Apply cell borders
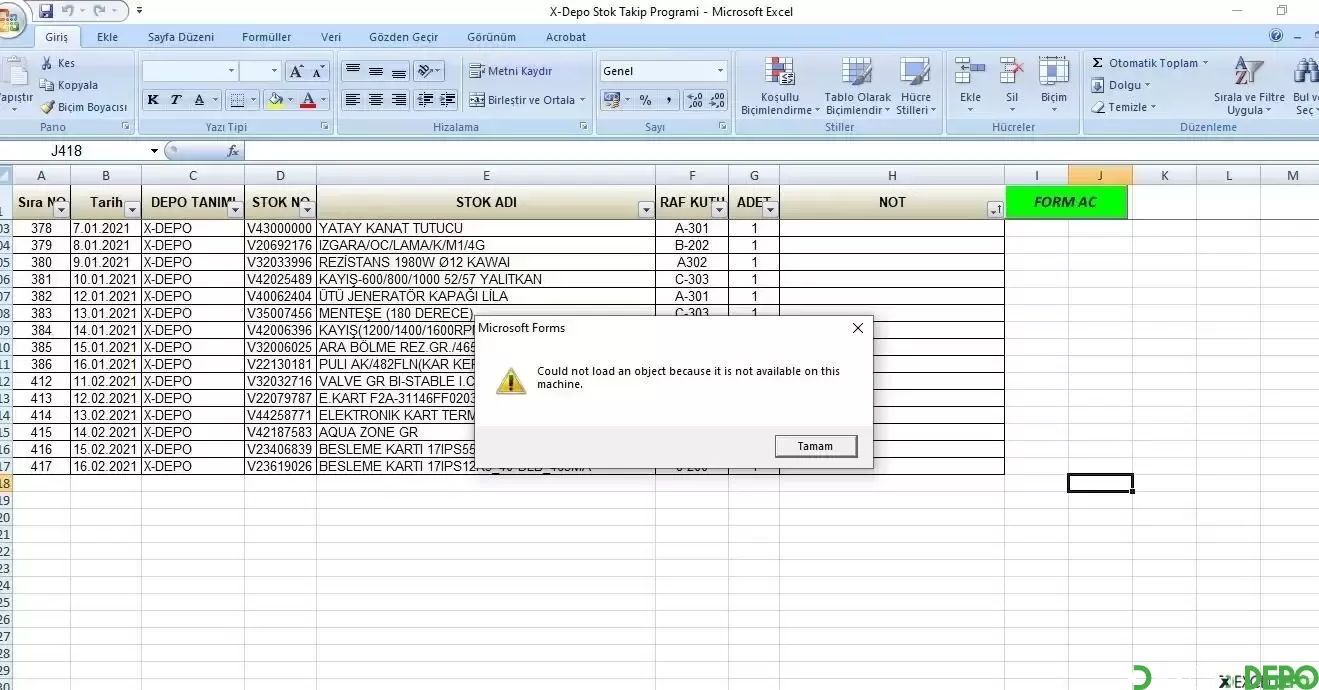This screenshot has height=690, width=1319. point(236,100)
